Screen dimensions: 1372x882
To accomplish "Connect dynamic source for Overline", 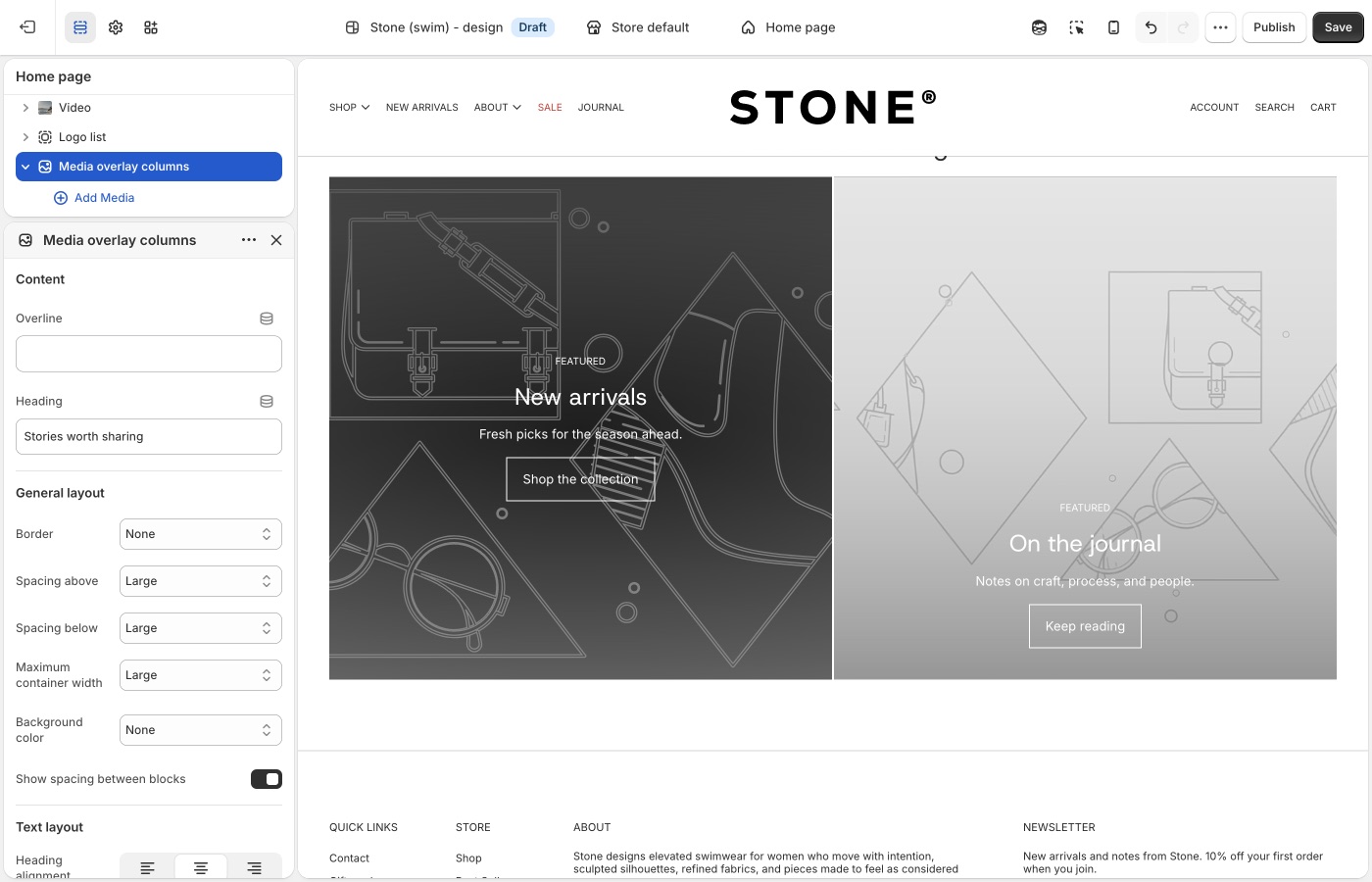I will pyautogui.click(x=267, y=318).
